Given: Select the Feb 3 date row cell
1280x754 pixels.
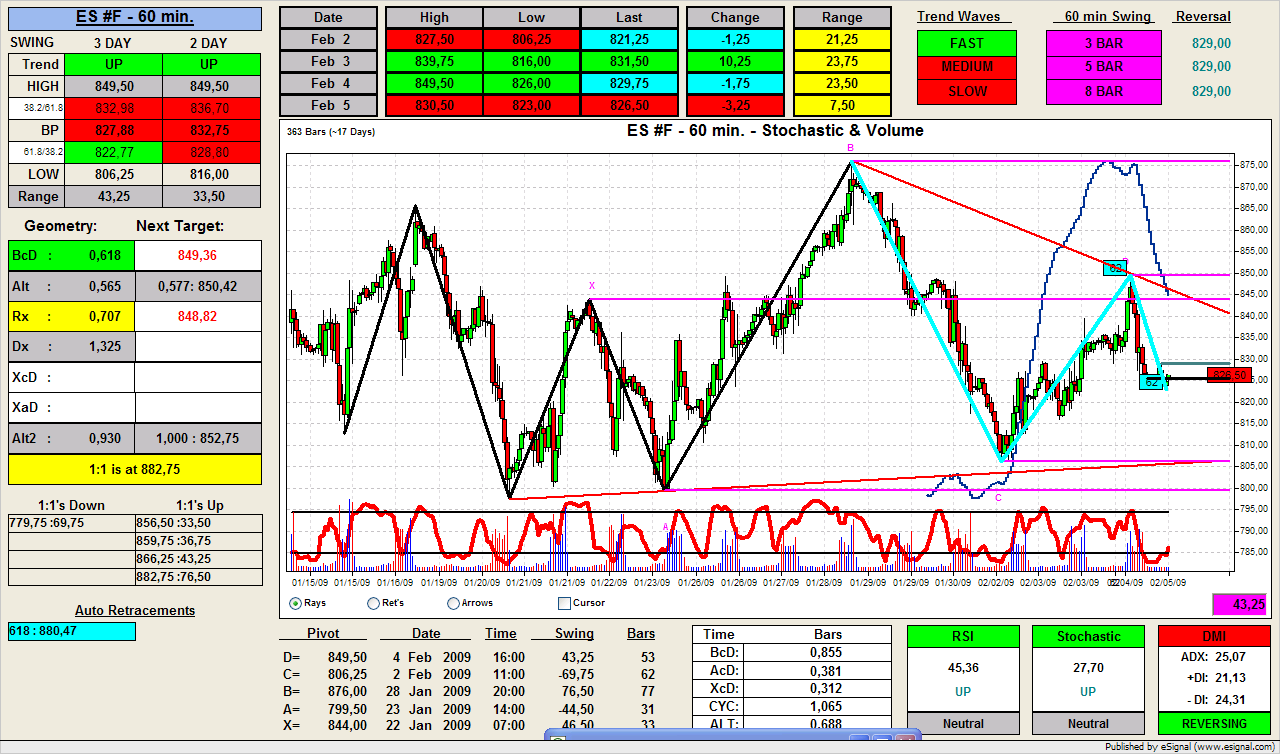Looking at the screenshot, I should click(328, 61).
